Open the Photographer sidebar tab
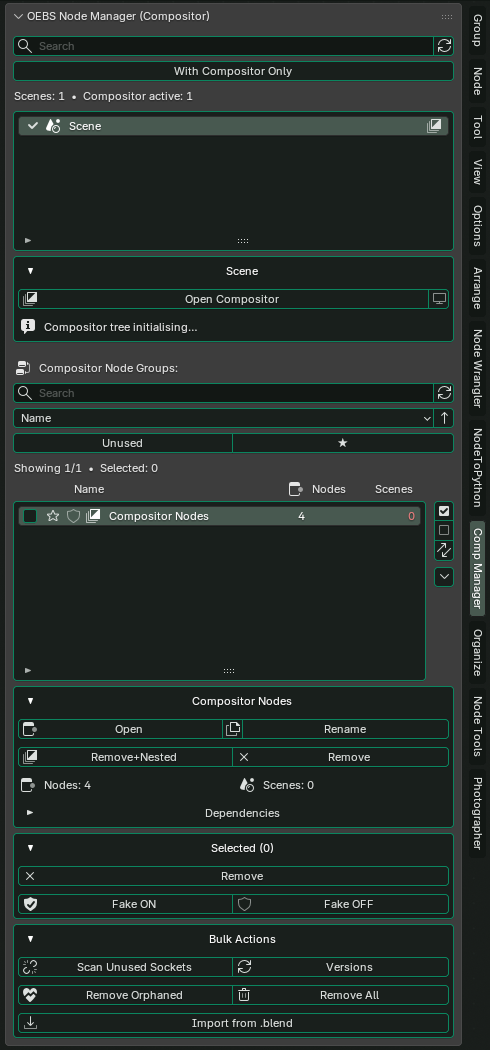Screen dimensions: 490x1050 tap(477, 814)
